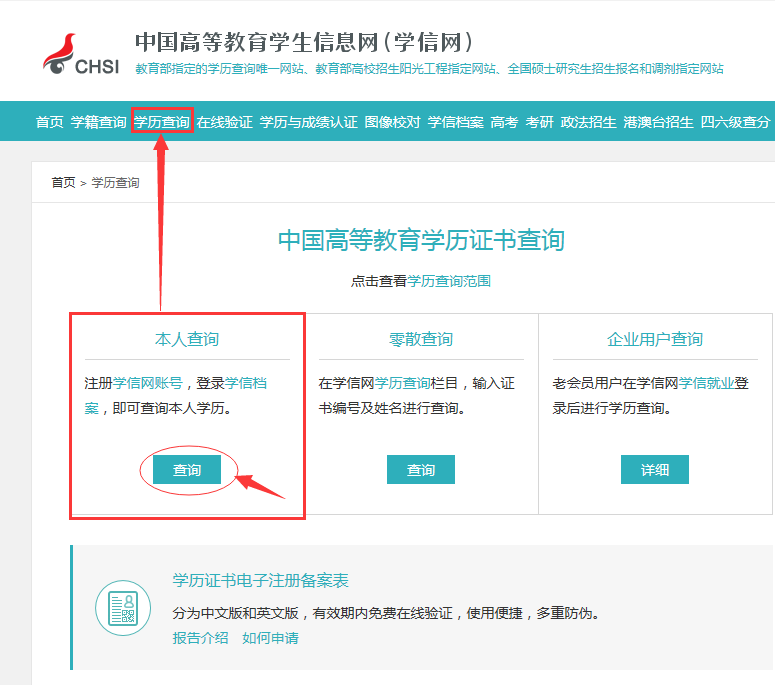Open 学历与成绩认证 nav item
Screen dimensions: 775x685
(308, 122)
